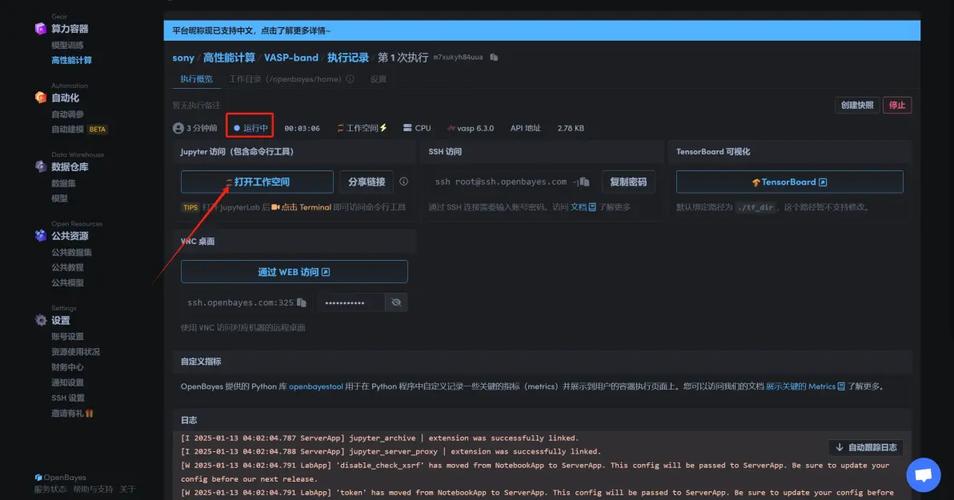The height and width of the screenshot is (500, 954).
Task: Open 高性能计算 in the sidebar
Action: pos(72,60)
